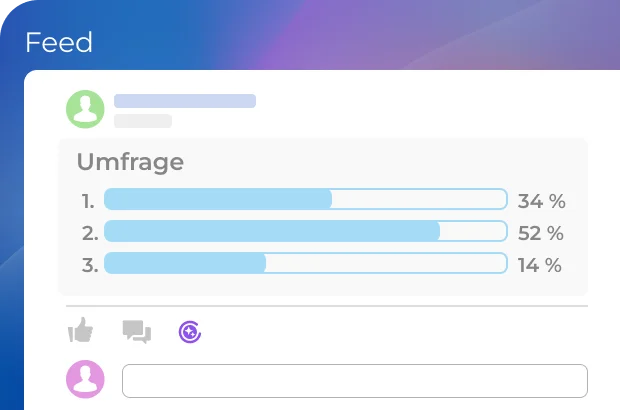Click the 14 % result label
620x410 pixels.
[540, 265]
